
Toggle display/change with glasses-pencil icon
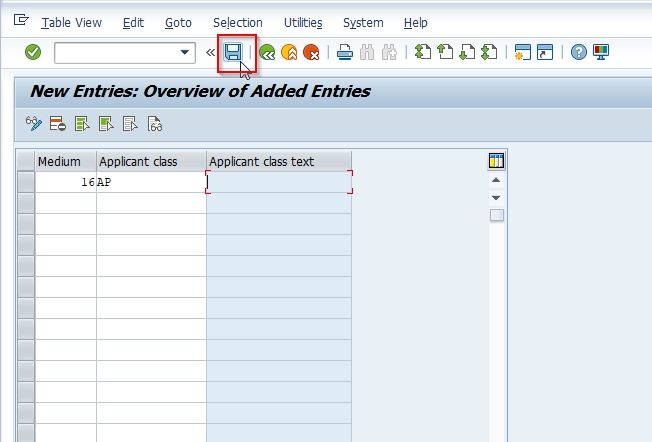tap(34, 123)
